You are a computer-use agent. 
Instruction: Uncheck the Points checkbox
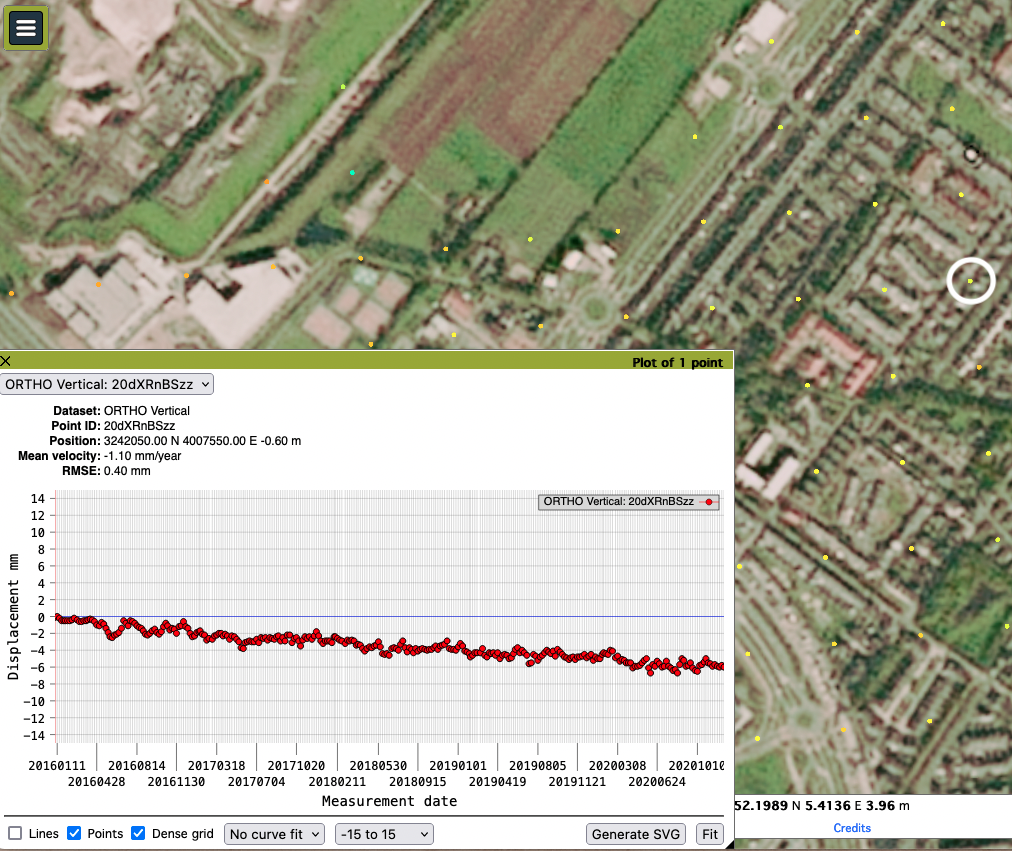coord(73,833)
